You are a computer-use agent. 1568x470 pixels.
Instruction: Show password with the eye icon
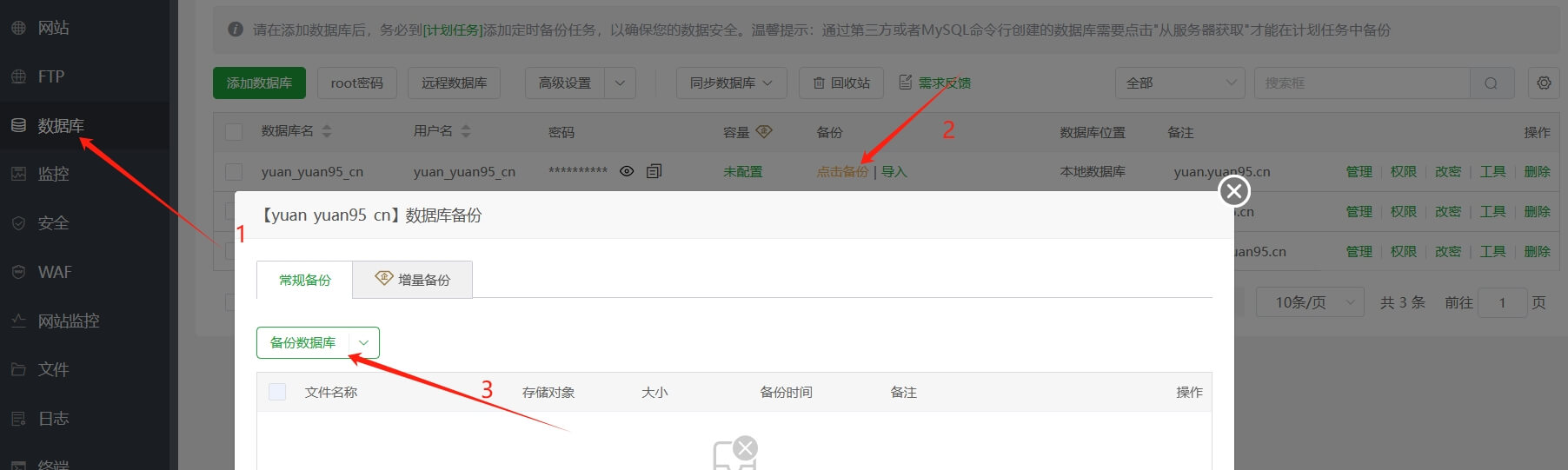(627, 171)
